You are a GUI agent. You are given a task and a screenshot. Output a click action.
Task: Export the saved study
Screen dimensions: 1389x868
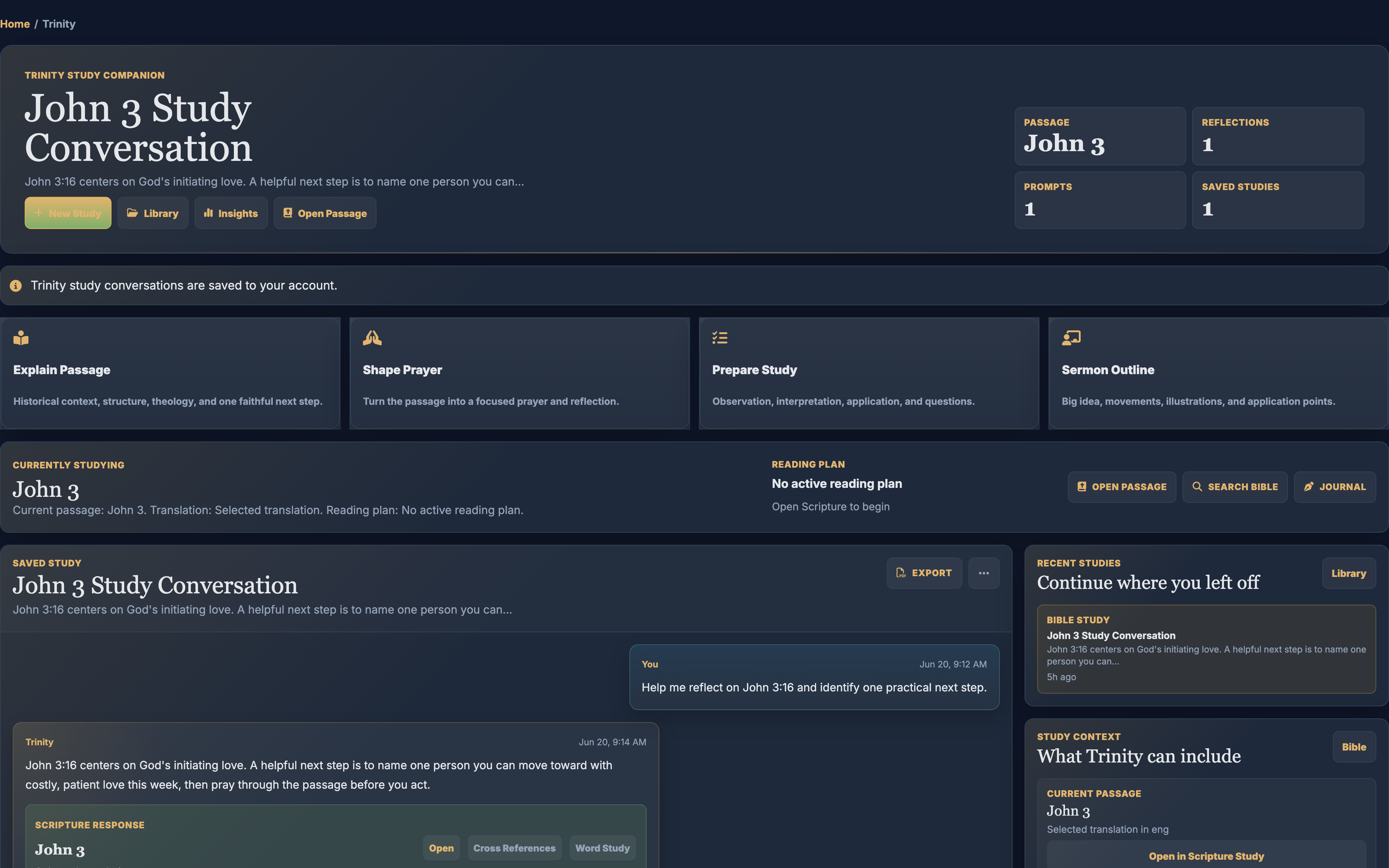pyautogui.click(x=924, y=573)
